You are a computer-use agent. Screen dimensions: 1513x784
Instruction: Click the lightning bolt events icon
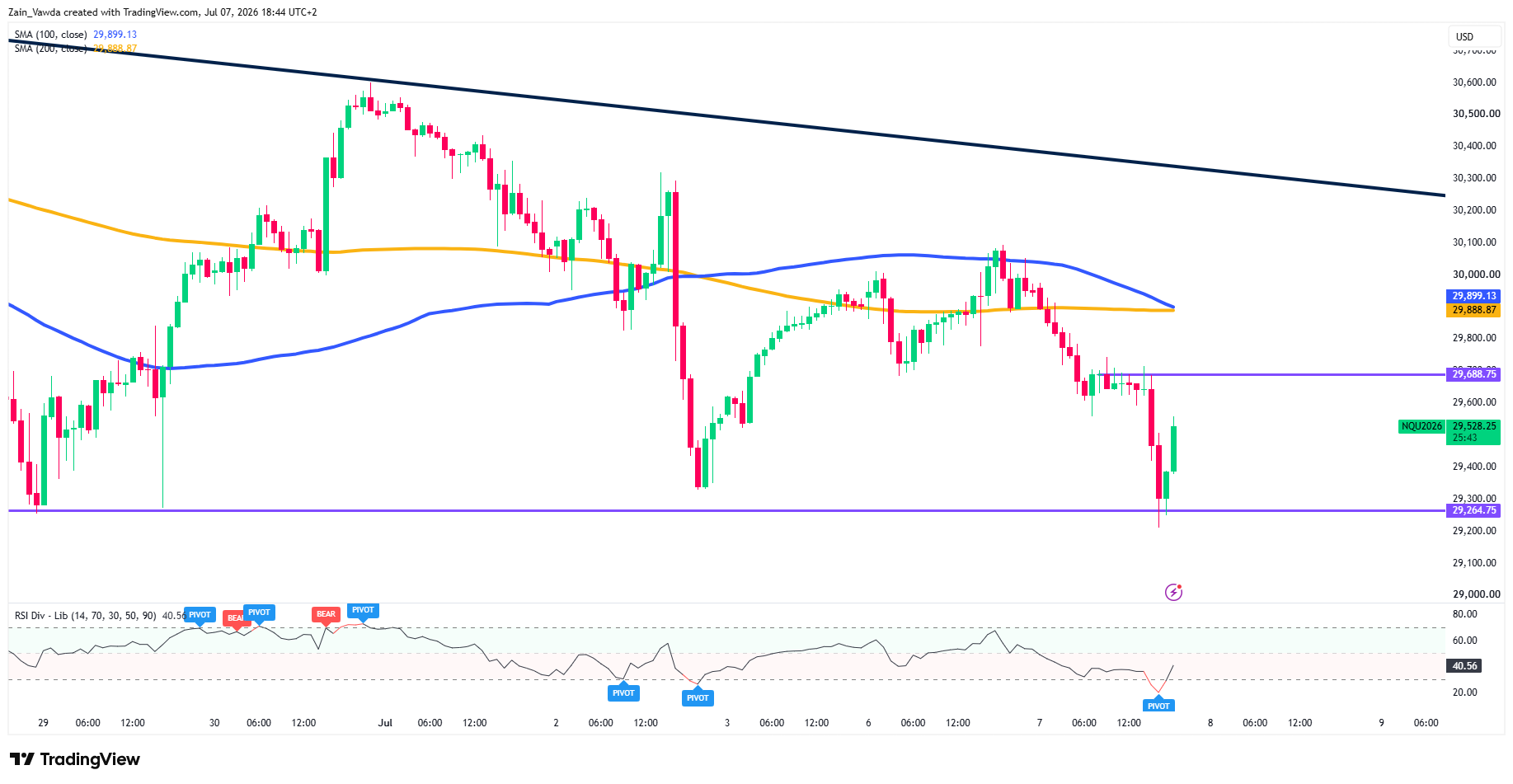point(1173,592)
